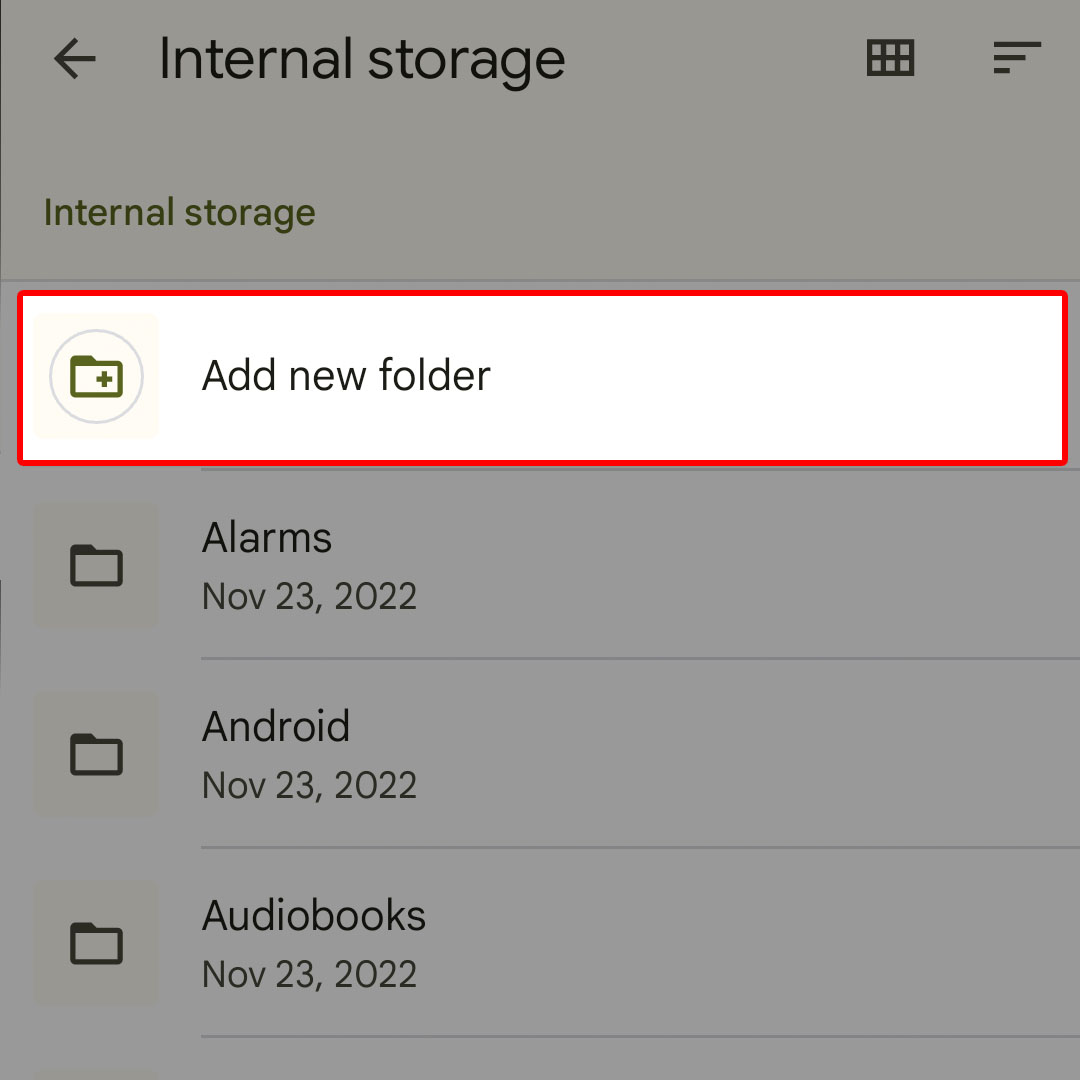
Task: Click the Internal storage title
Action: point(361,59)
